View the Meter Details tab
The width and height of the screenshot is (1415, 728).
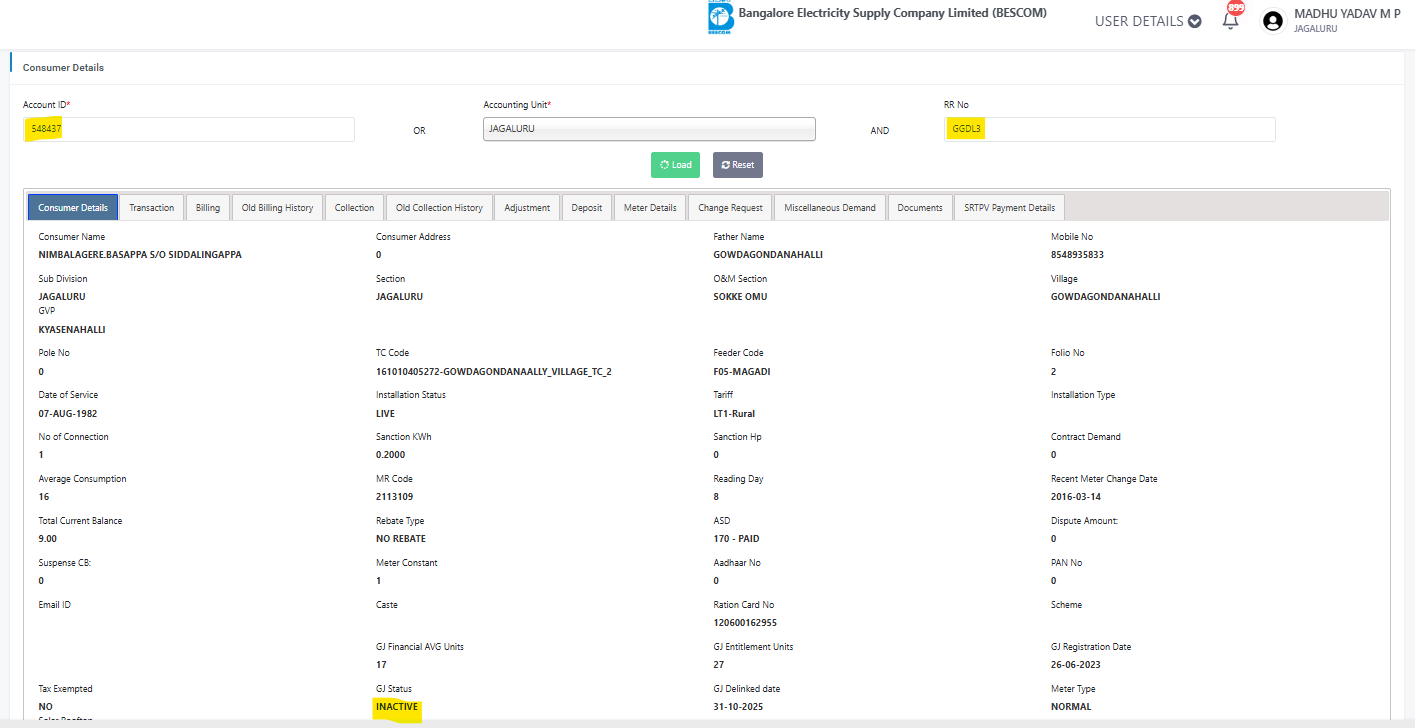click(x=650, y=208)
